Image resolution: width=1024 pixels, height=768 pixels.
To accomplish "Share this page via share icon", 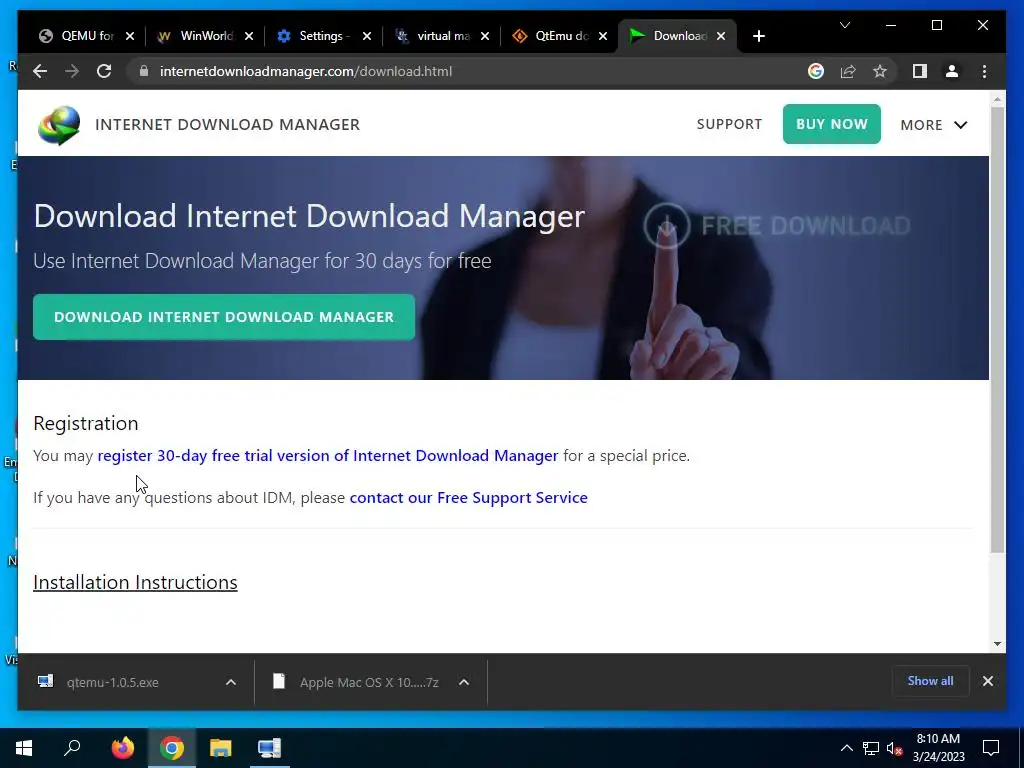I will click(x=848, y=71).
